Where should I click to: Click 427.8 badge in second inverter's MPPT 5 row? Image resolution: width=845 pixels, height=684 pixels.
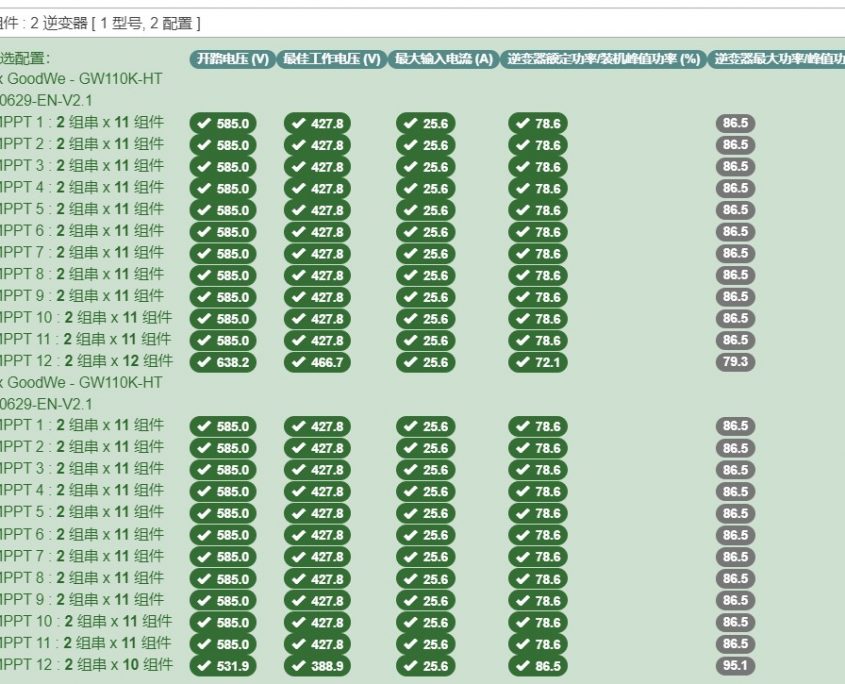click(317, 514)
